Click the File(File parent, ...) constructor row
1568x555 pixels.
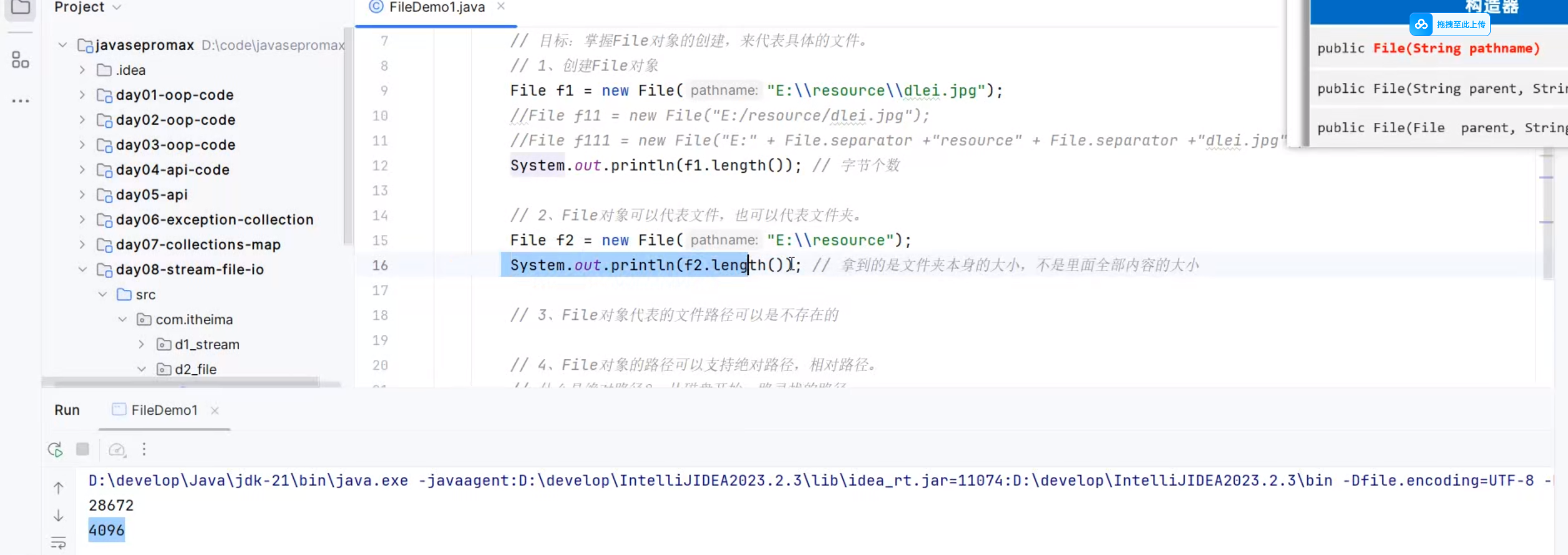tap(1439, 128)
